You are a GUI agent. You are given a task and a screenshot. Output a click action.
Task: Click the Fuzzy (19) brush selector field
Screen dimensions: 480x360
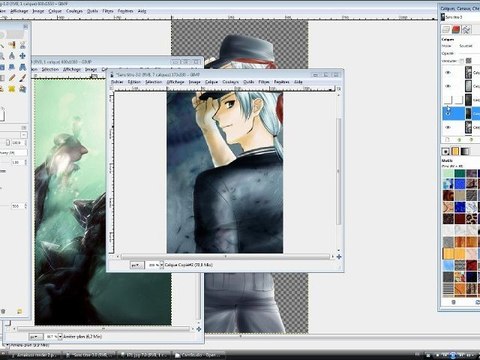click(x=13, y=152)
